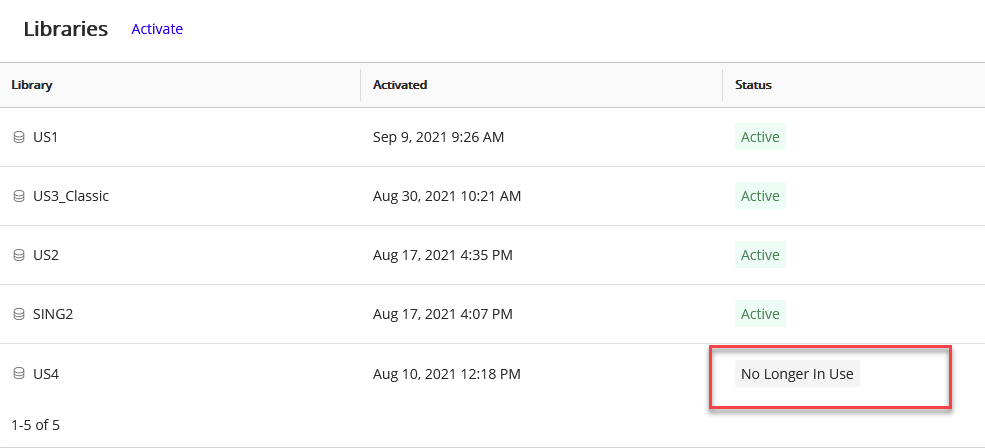Click the 1-5 of 5 pagination text
Screen dimensions: 985x448
pos(35,425)
